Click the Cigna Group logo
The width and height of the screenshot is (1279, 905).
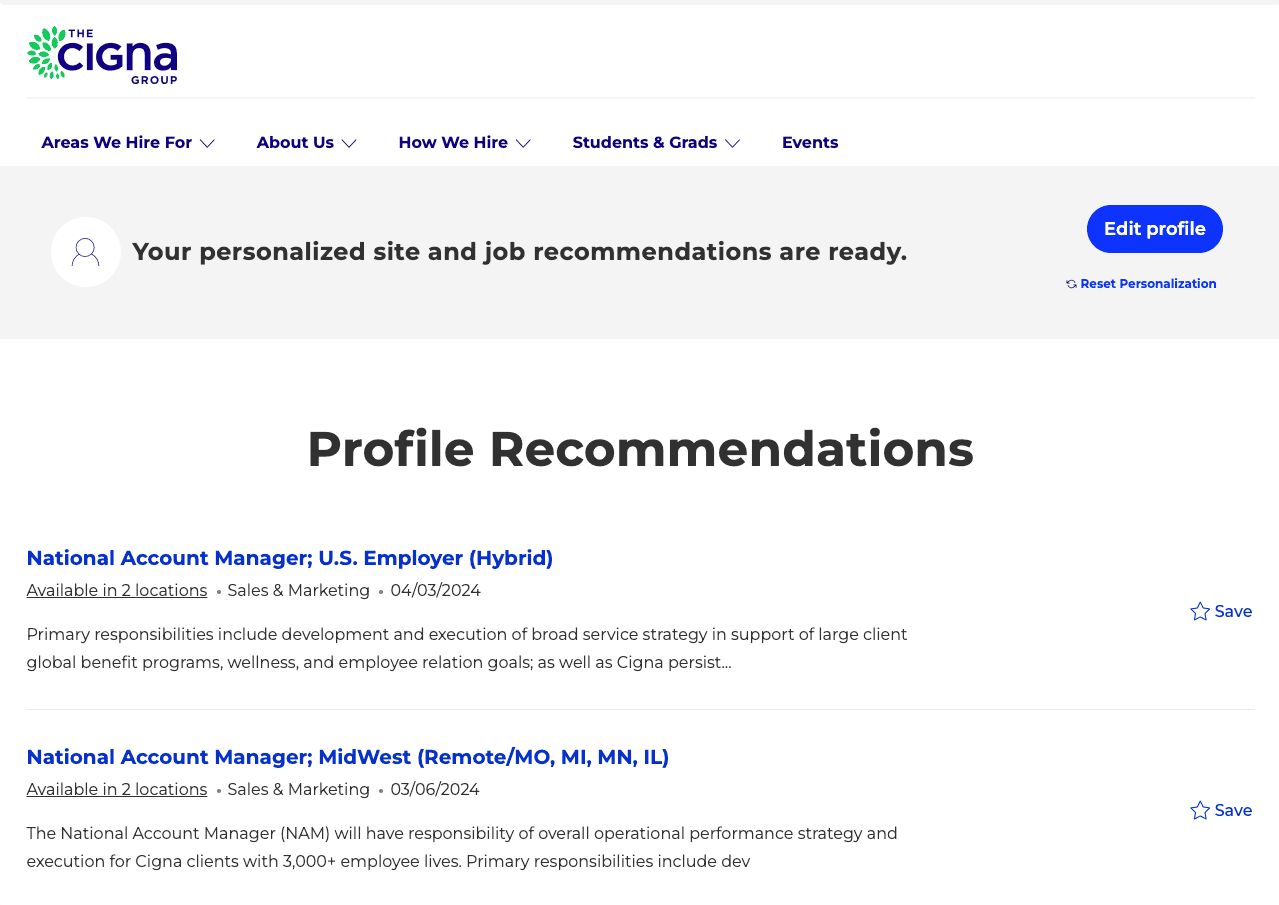pyautogui.click(x=101, y=54)
